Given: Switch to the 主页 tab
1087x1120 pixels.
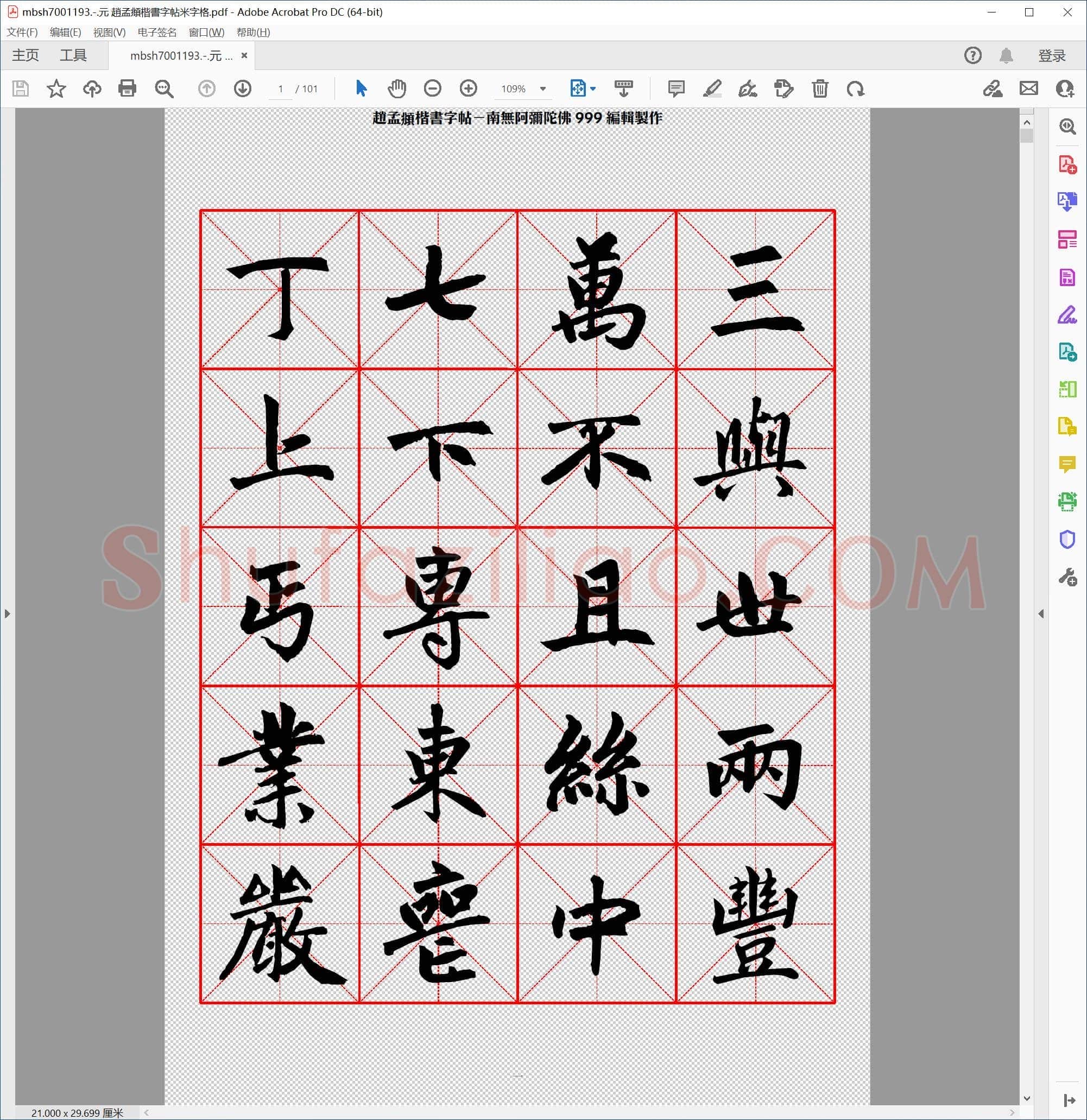Looking at the screenshot, I should 26,55.
